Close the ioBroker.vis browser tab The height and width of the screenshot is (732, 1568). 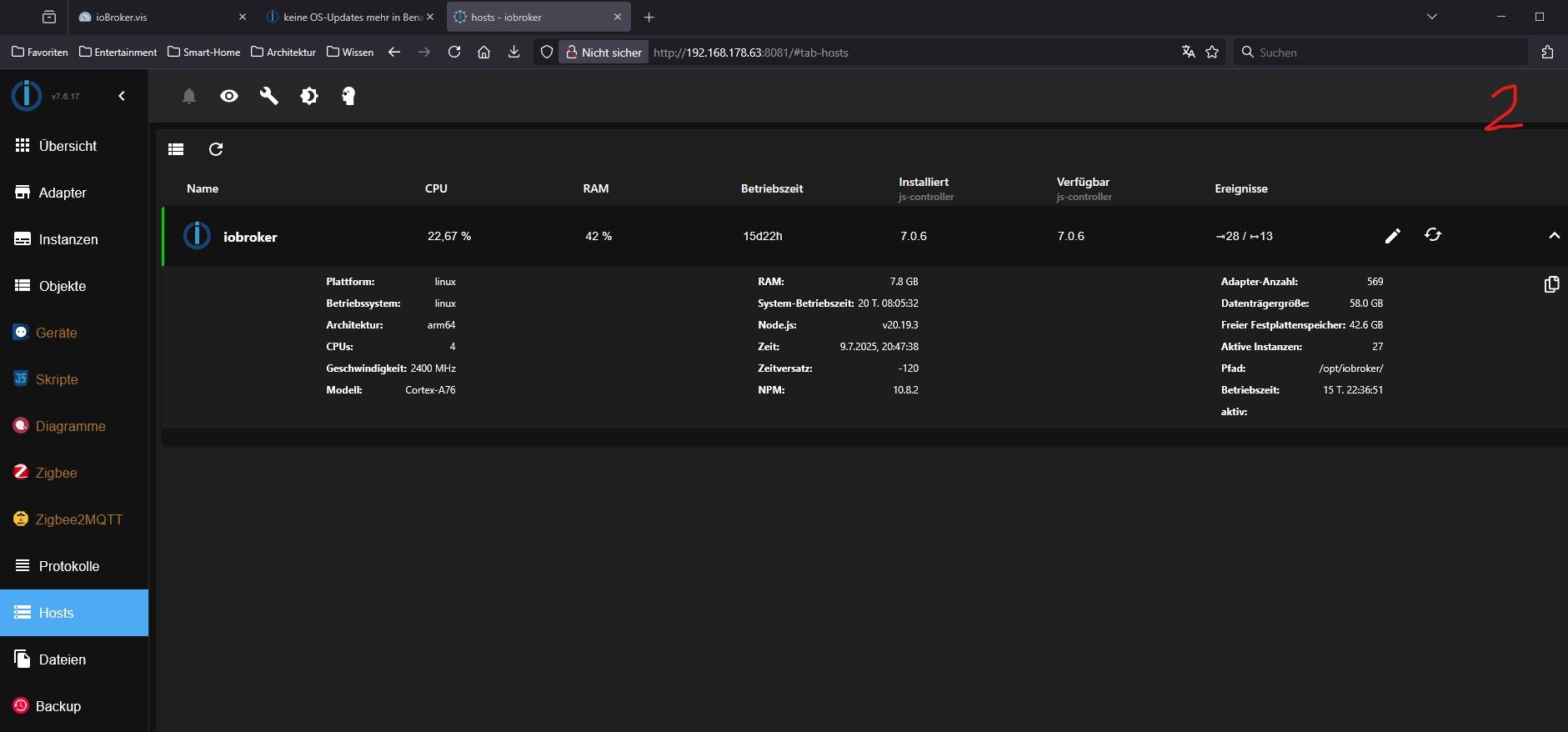pos(243,17)
